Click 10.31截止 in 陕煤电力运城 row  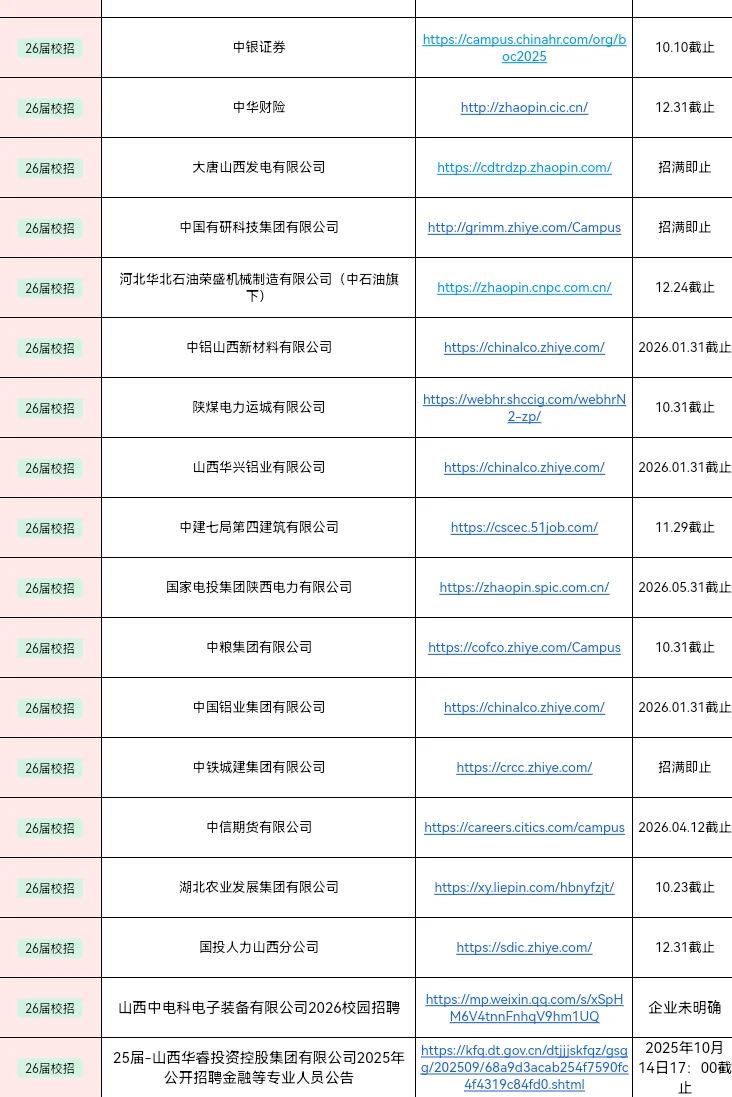pyautogui.click(x=683, y=408)
